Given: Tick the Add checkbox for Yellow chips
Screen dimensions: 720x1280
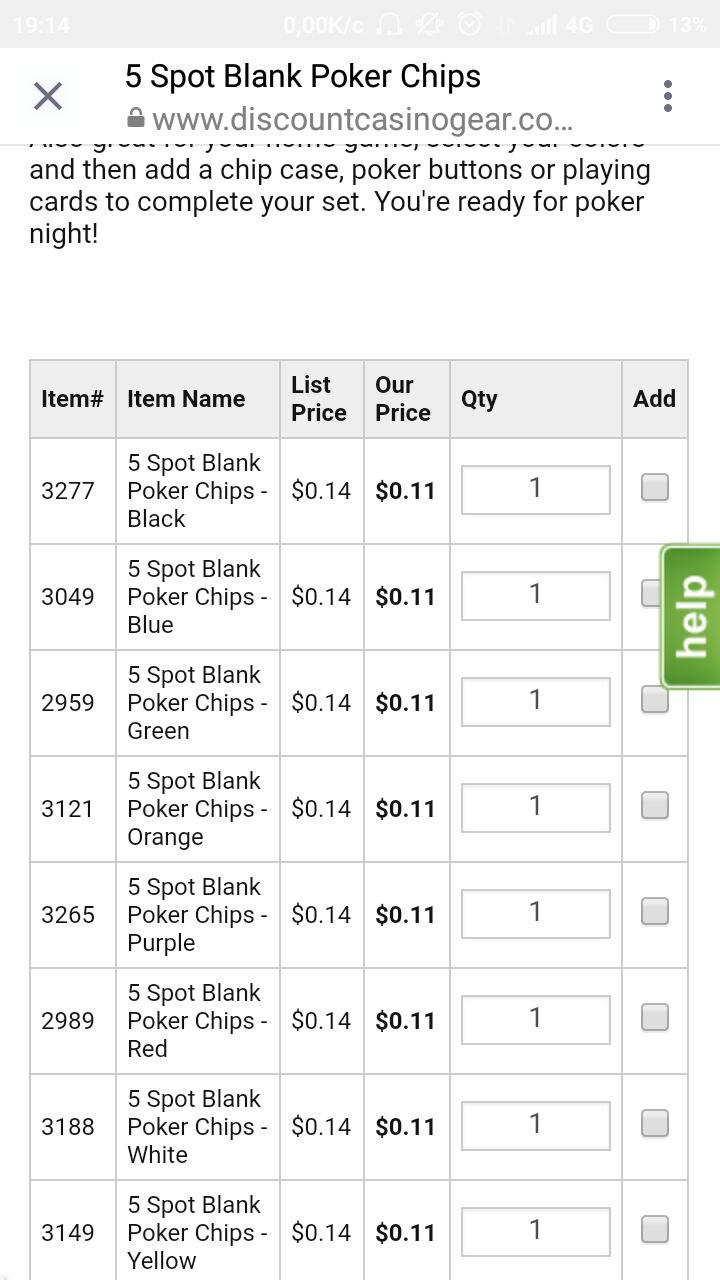Looking at the screenshot, I should point(655,1228).
